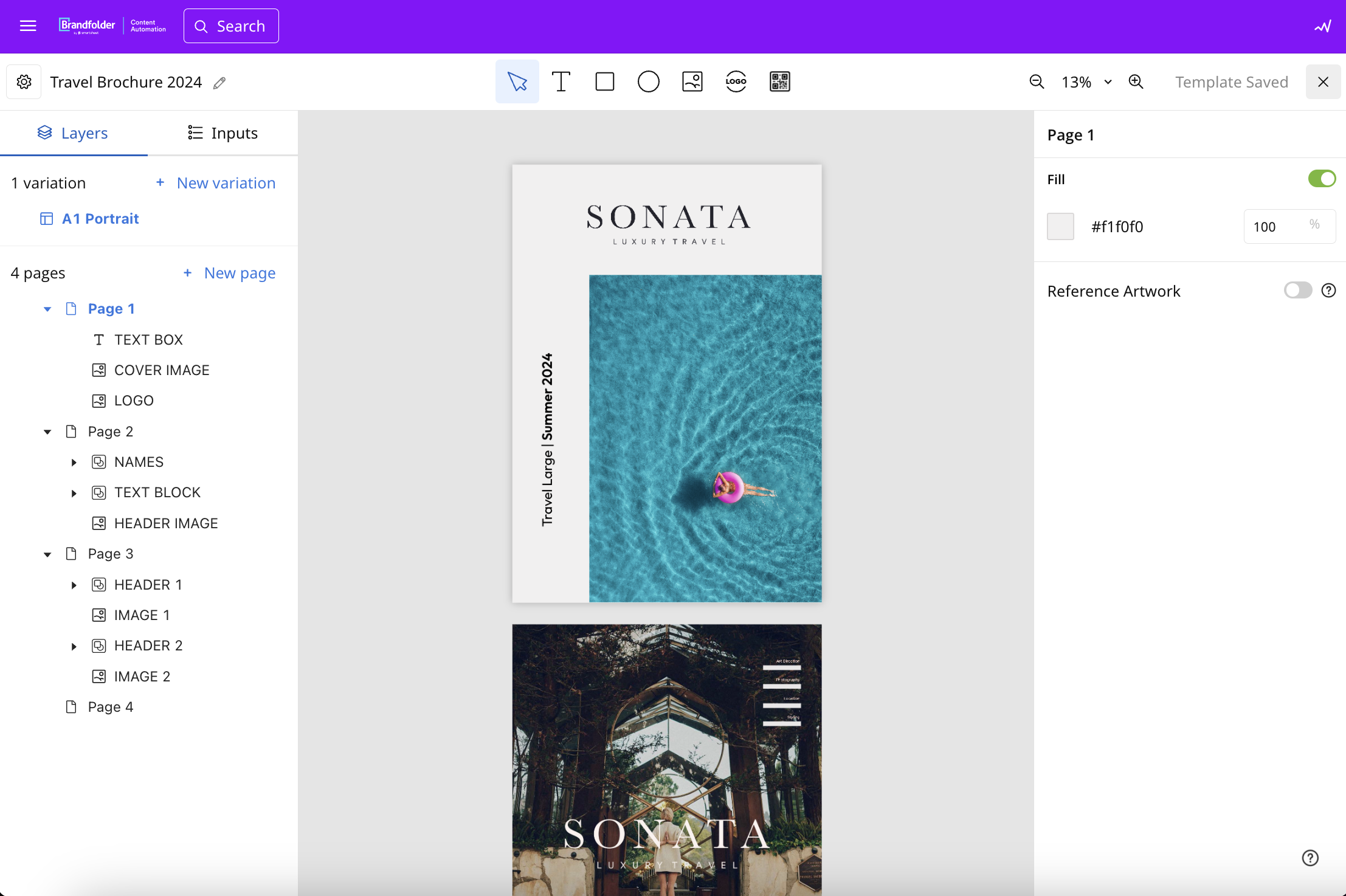1346x896 pixels.
Task: Select the Logo tool
Action: pos(736,81)
